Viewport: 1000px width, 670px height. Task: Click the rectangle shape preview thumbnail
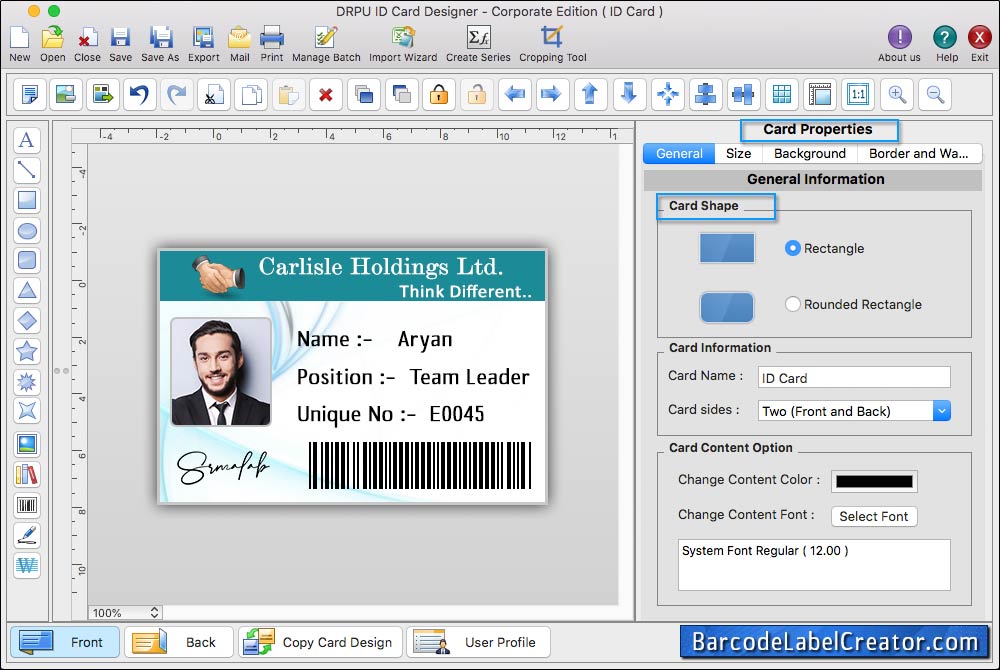tap(726, 248)
